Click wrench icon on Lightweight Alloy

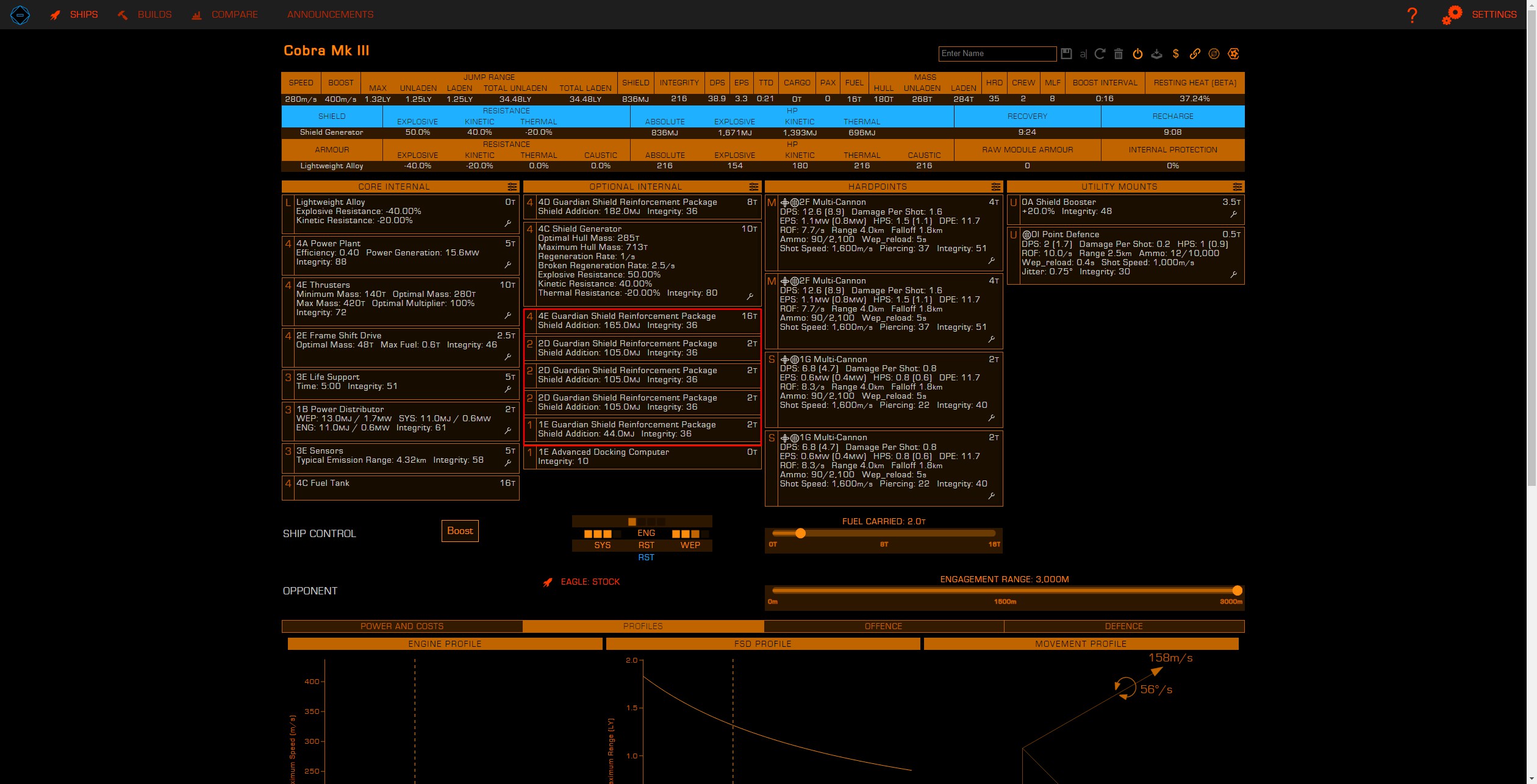507,224
